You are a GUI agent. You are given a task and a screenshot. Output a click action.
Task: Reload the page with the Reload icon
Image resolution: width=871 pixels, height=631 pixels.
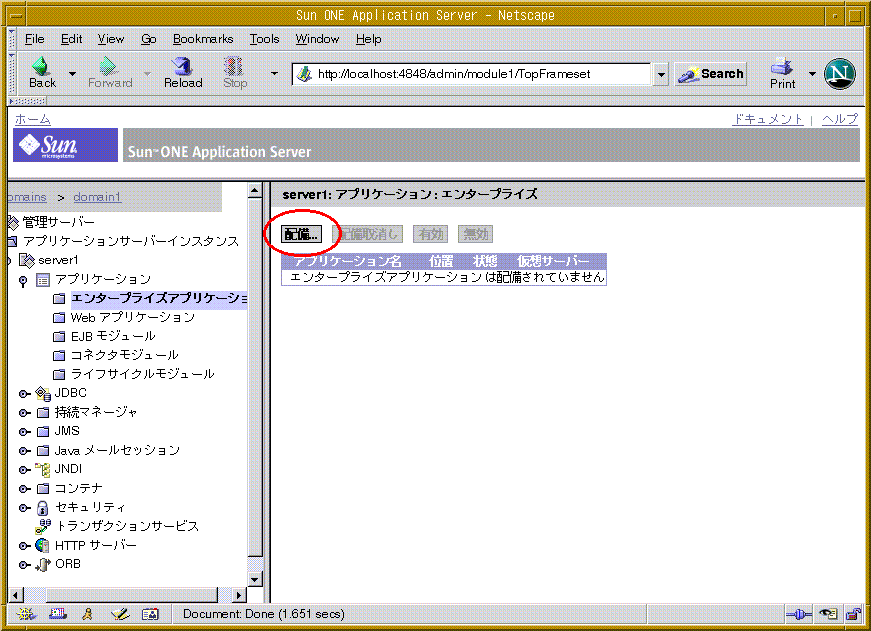pos(182,66)
